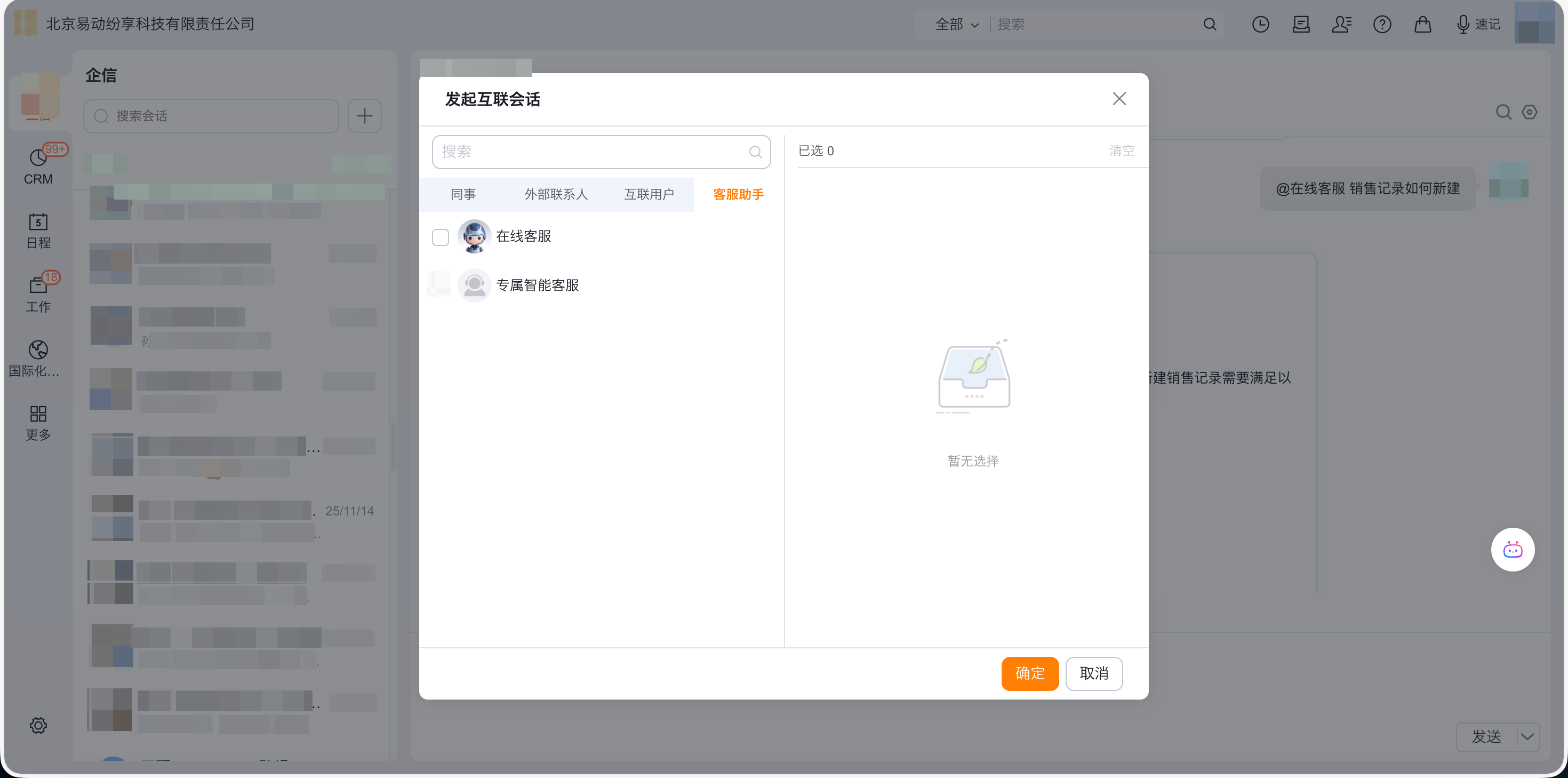
Task: Expand the 全部 search scope dropdown
Action: (x=957, y=25)
